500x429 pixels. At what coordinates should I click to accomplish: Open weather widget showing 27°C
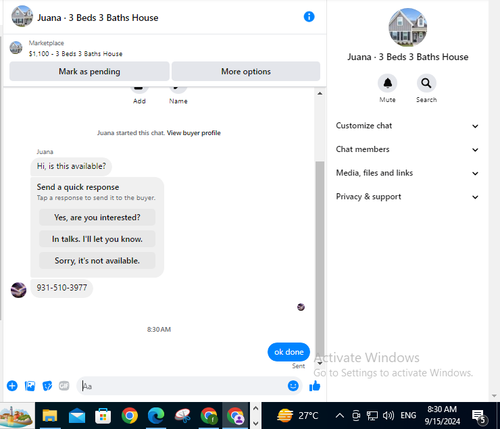(297, 416)
